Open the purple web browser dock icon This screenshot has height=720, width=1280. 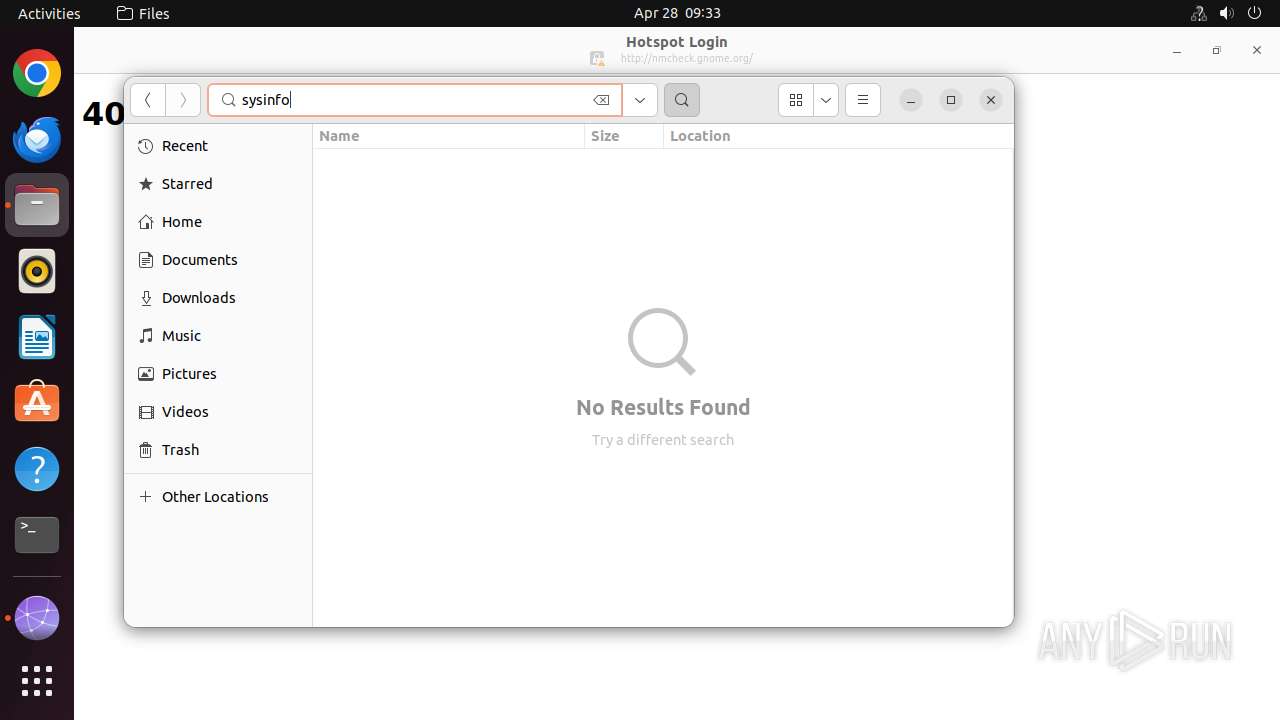point(37,618)
